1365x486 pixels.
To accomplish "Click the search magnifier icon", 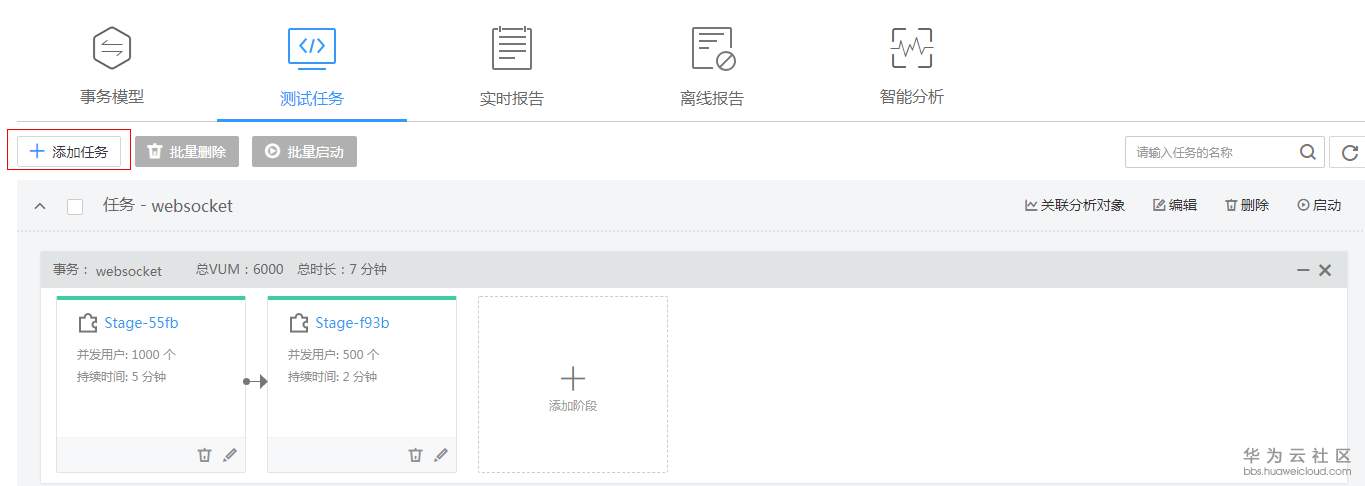I will 1307,153.
